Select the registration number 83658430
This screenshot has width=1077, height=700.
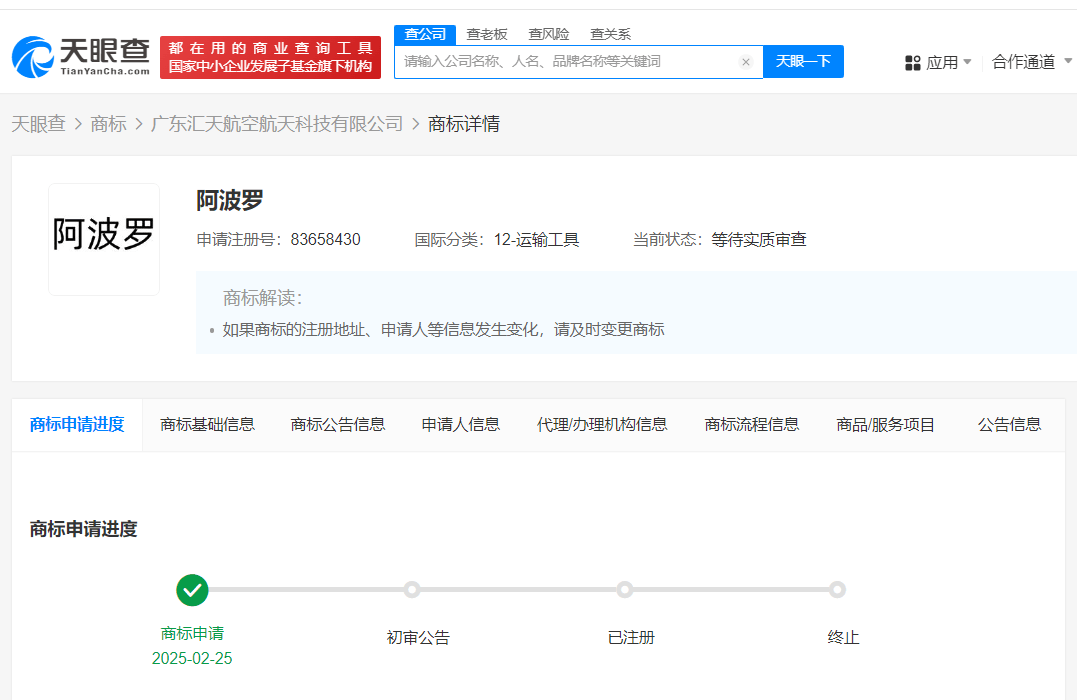(x=326, y=240)
